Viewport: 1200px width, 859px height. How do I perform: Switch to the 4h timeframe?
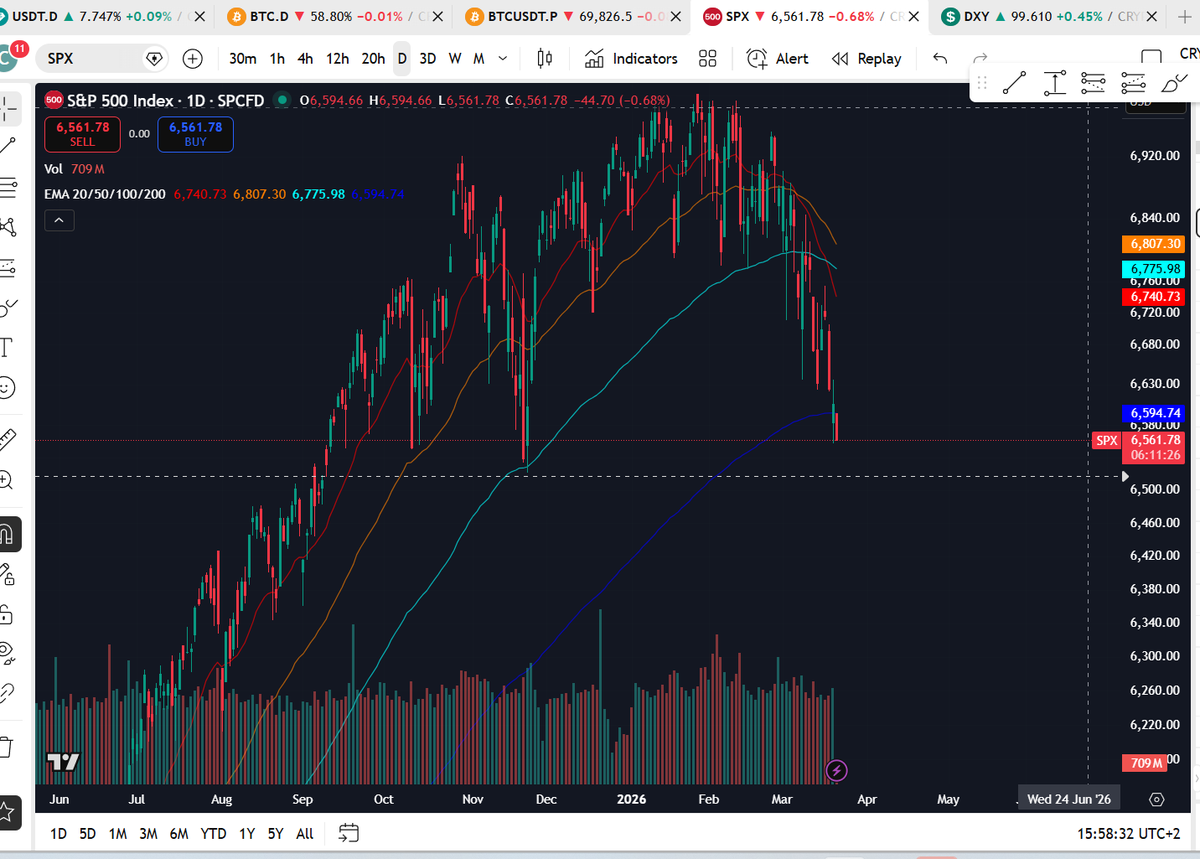306,59
